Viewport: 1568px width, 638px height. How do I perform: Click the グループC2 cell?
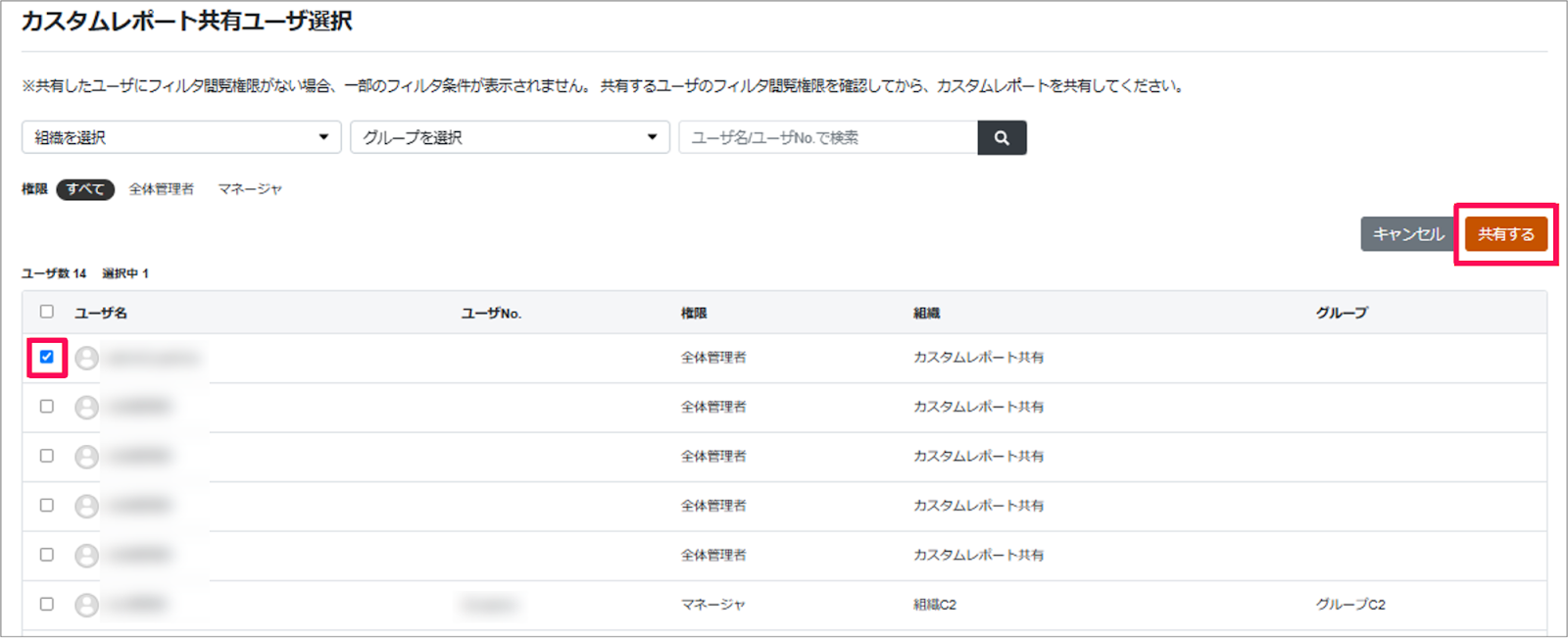1350,605
